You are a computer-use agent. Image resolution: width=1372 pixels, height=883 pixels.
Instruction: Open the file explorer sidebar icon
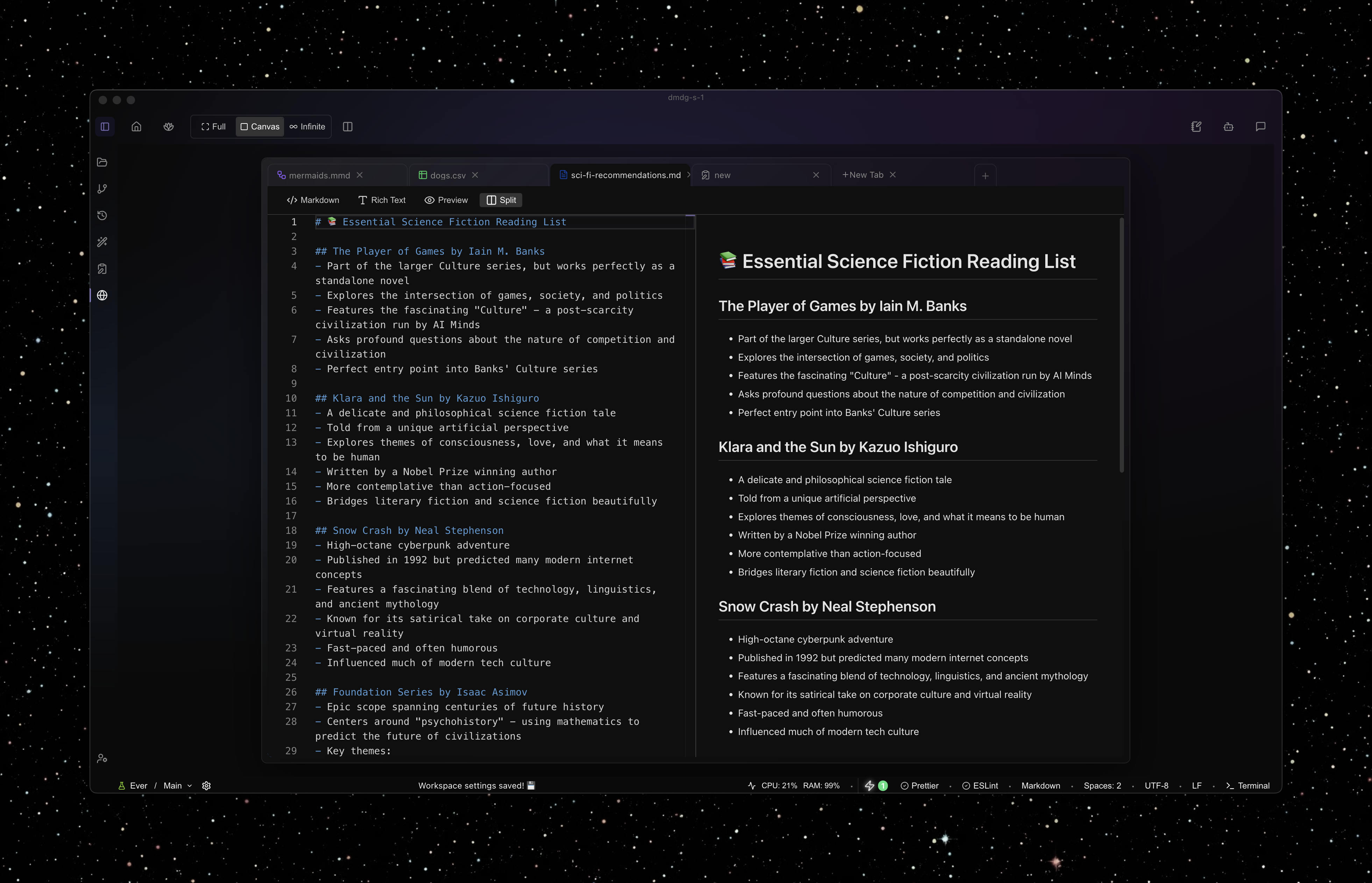tap(102, 162)
